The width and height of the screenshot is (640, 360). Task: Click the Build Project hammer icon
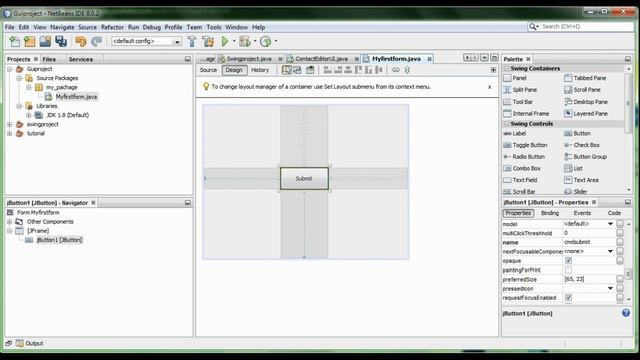[192, 41]
